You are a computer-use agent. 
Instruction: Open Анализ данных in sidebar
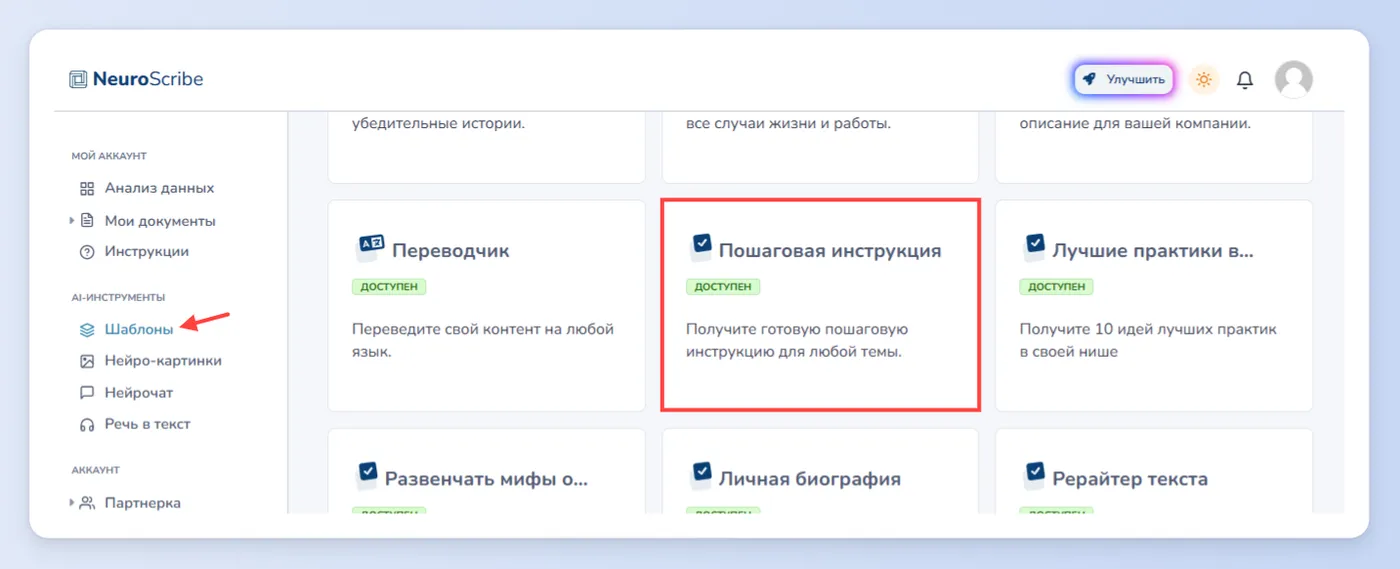[x=160, y=188]
